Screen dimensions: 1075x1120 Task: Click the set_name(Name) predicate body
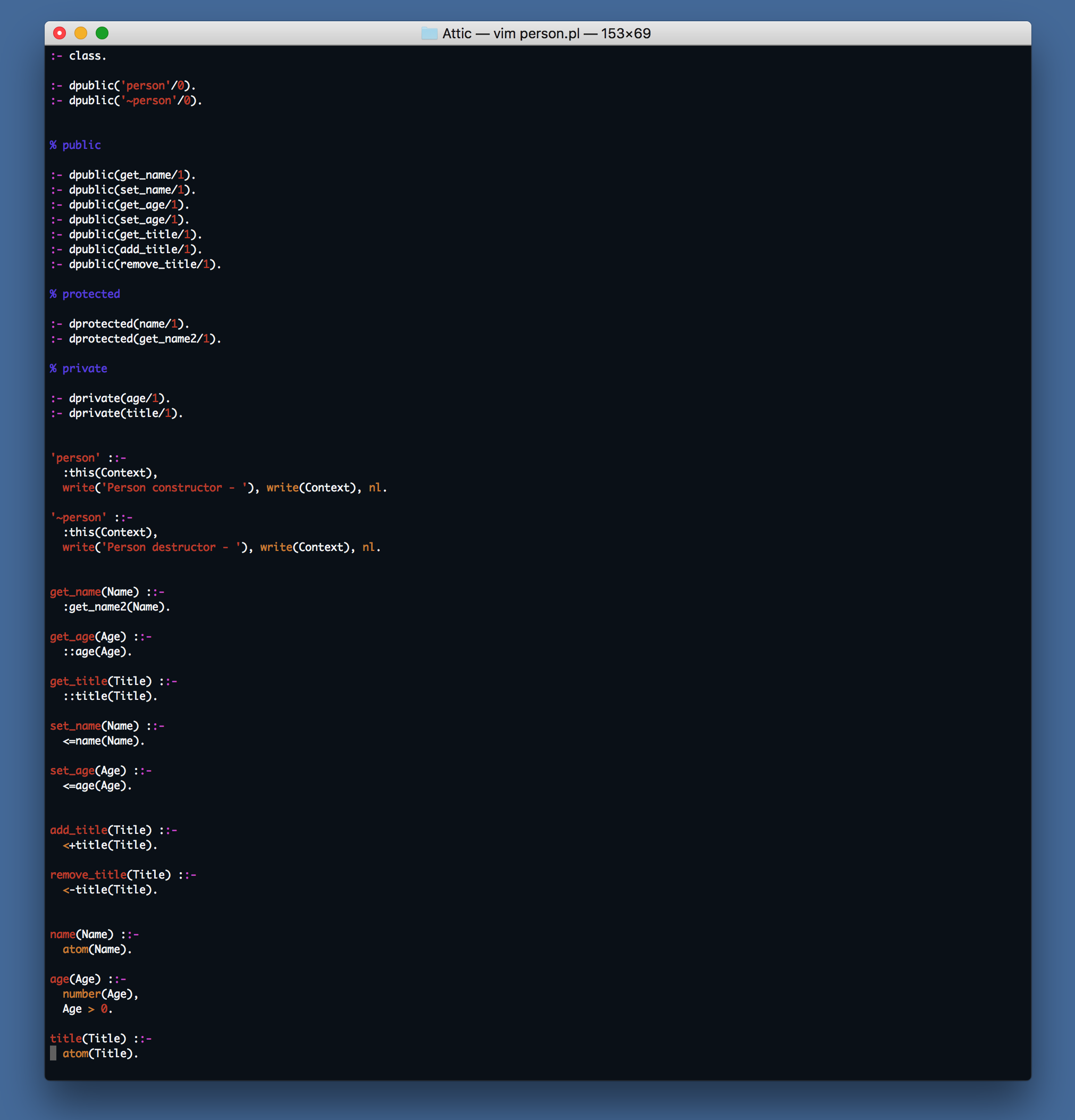pos(100,741)
